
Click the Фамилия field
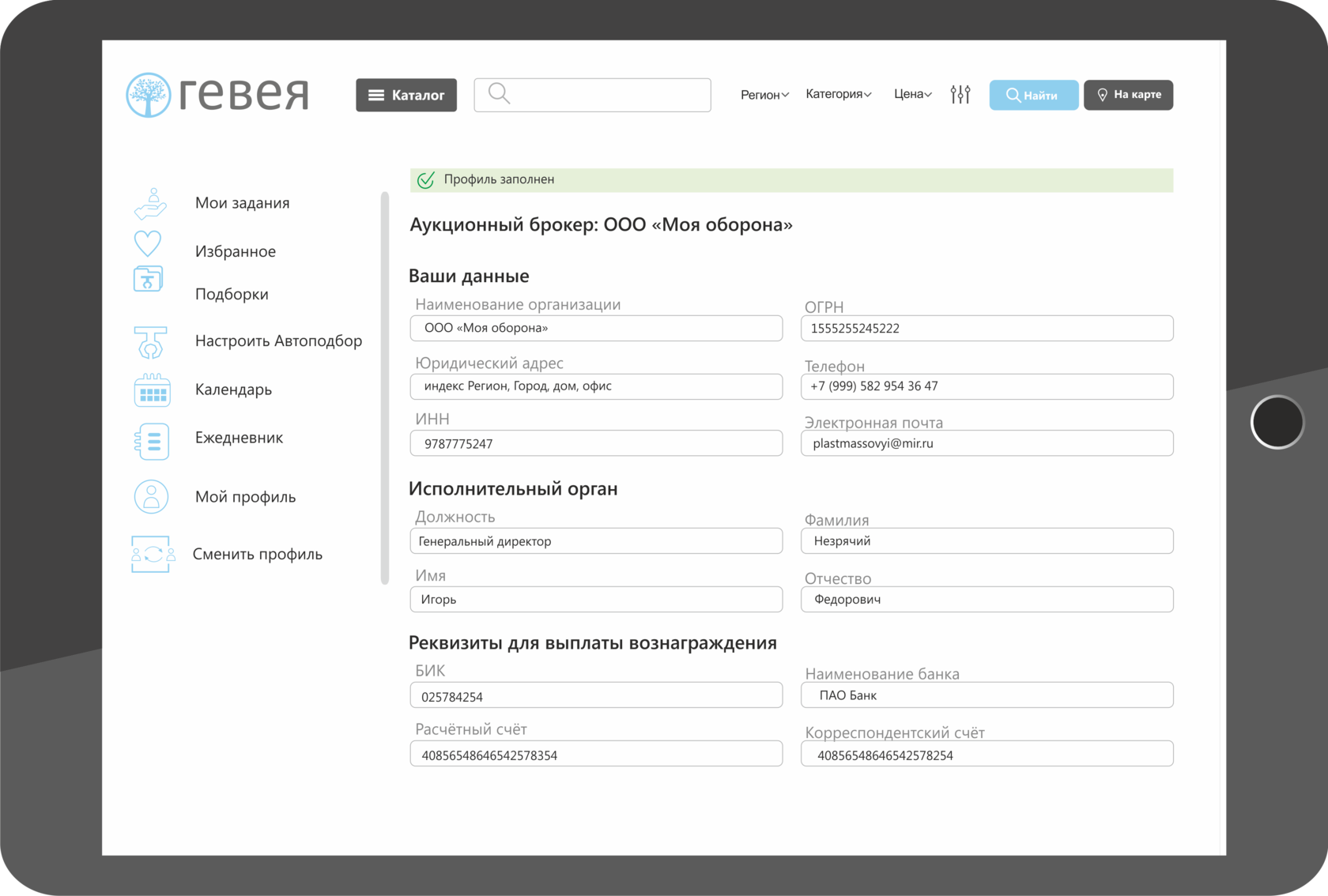(x=987, y=541)
